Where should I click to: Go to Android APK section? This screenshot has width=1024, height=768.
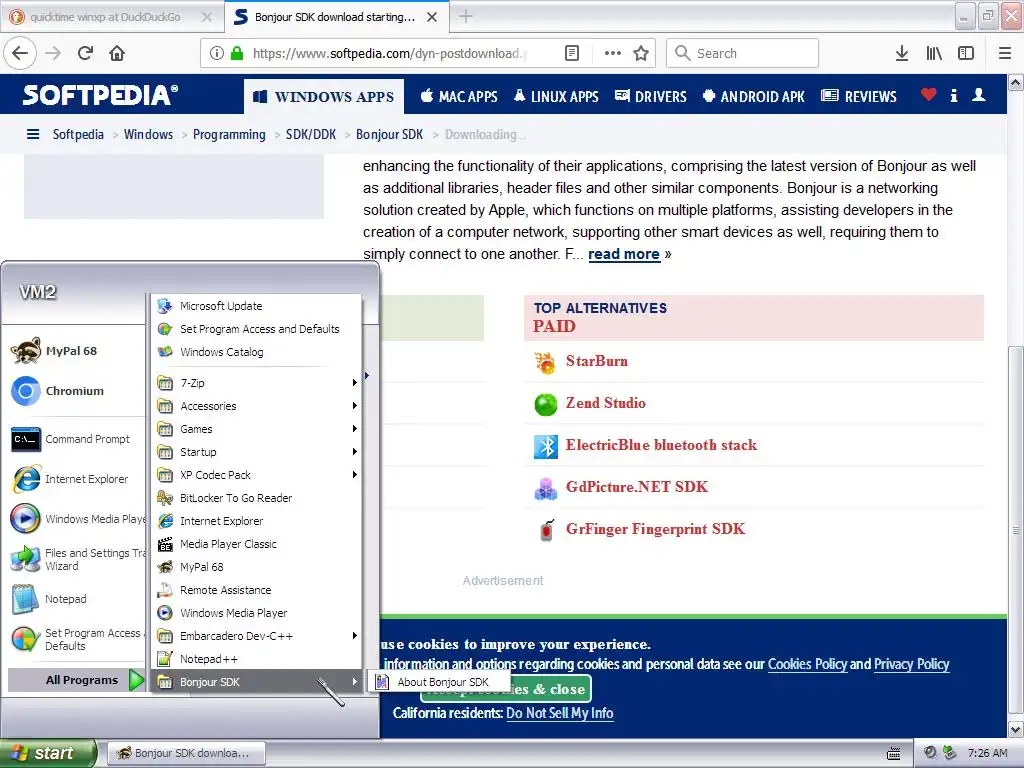[754, 97]
